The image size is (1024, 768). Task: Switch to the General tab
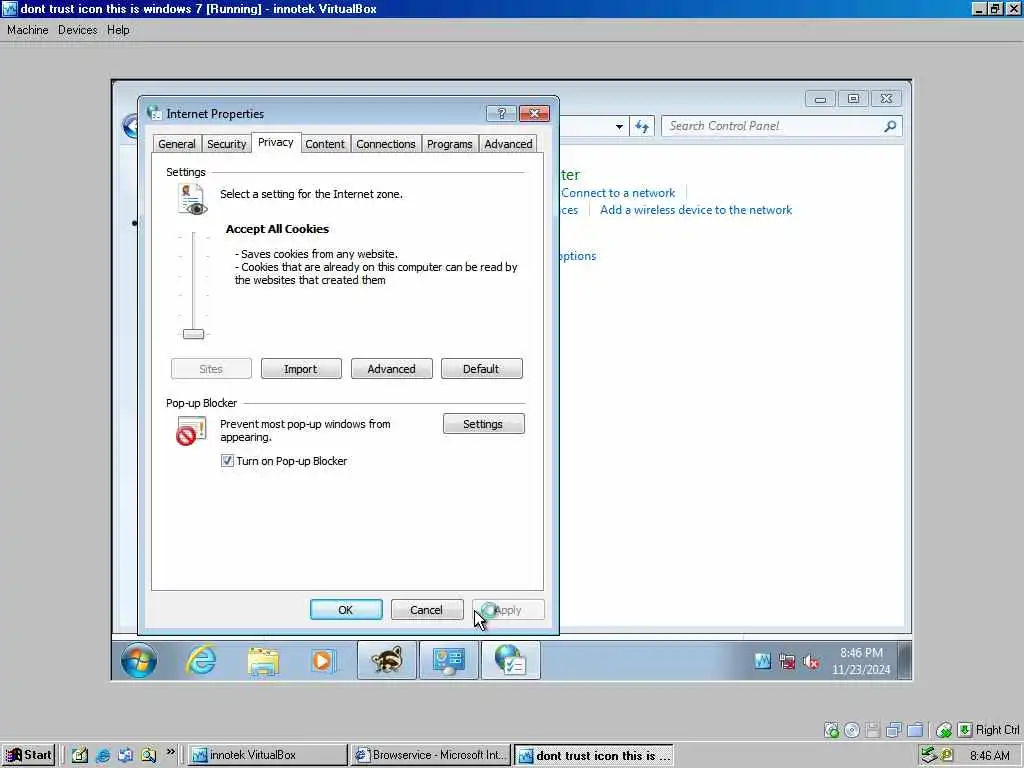(x=176, y=144)
